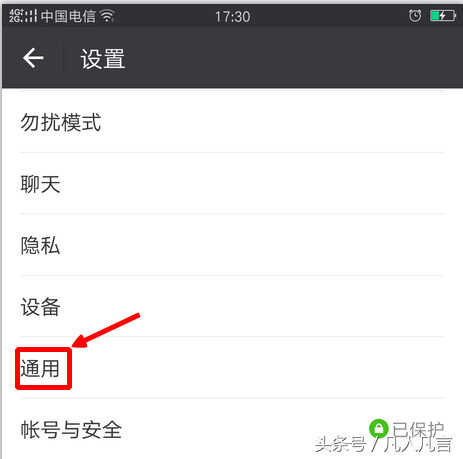Screen dimensions: 463x459
Task: Tap the 4G signal strength icon
Action: click(23, 16)
